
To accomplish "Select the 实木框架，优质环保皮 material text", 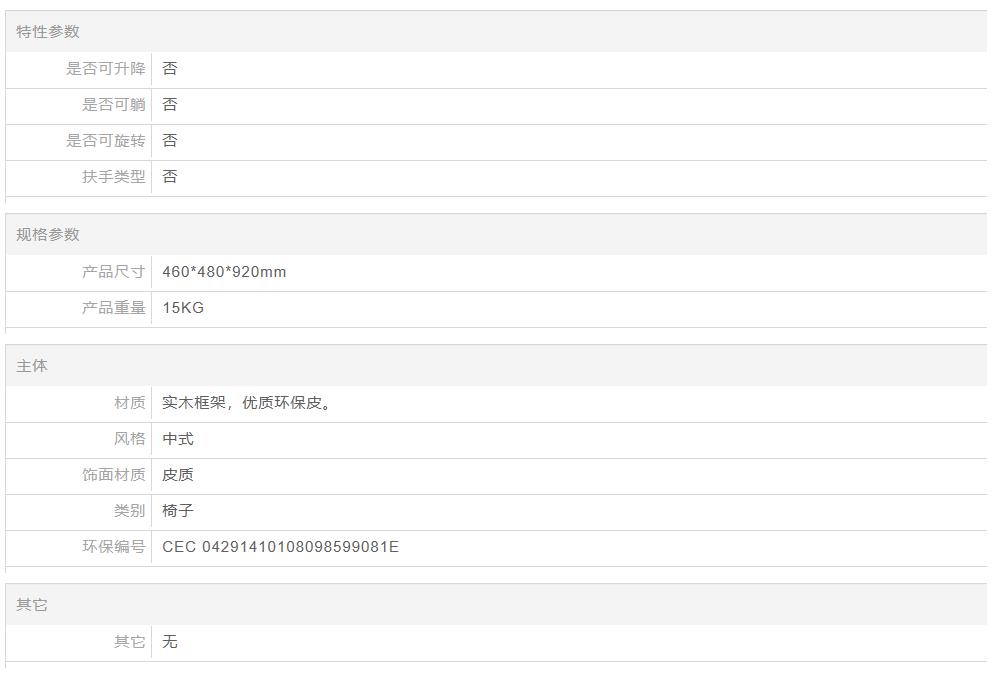I will pyautogui.click(x=246, y=403).
